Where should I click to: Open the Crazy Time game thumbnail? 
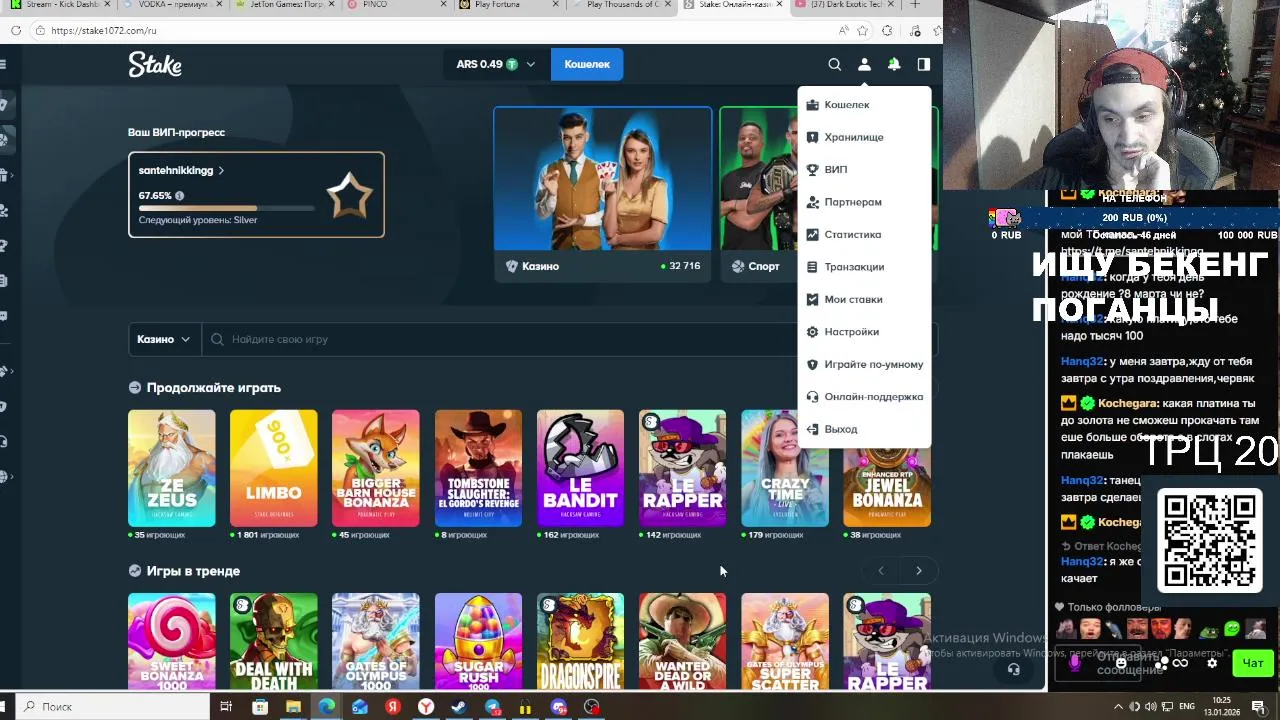coord(785,468)
